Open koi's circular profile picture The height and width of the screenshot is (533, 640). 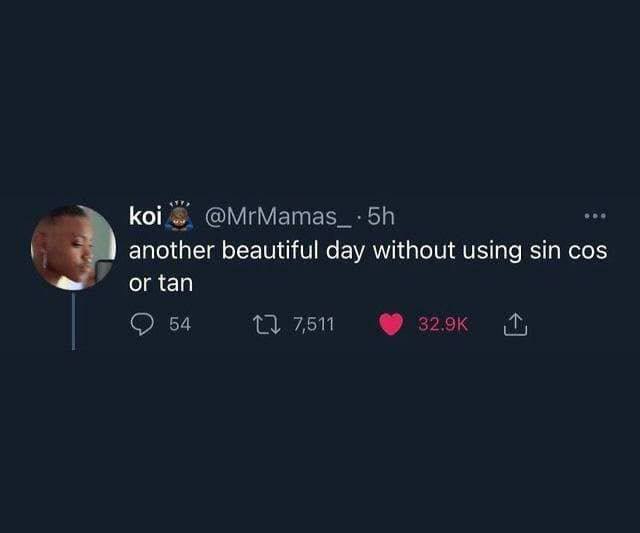(73, 248)
